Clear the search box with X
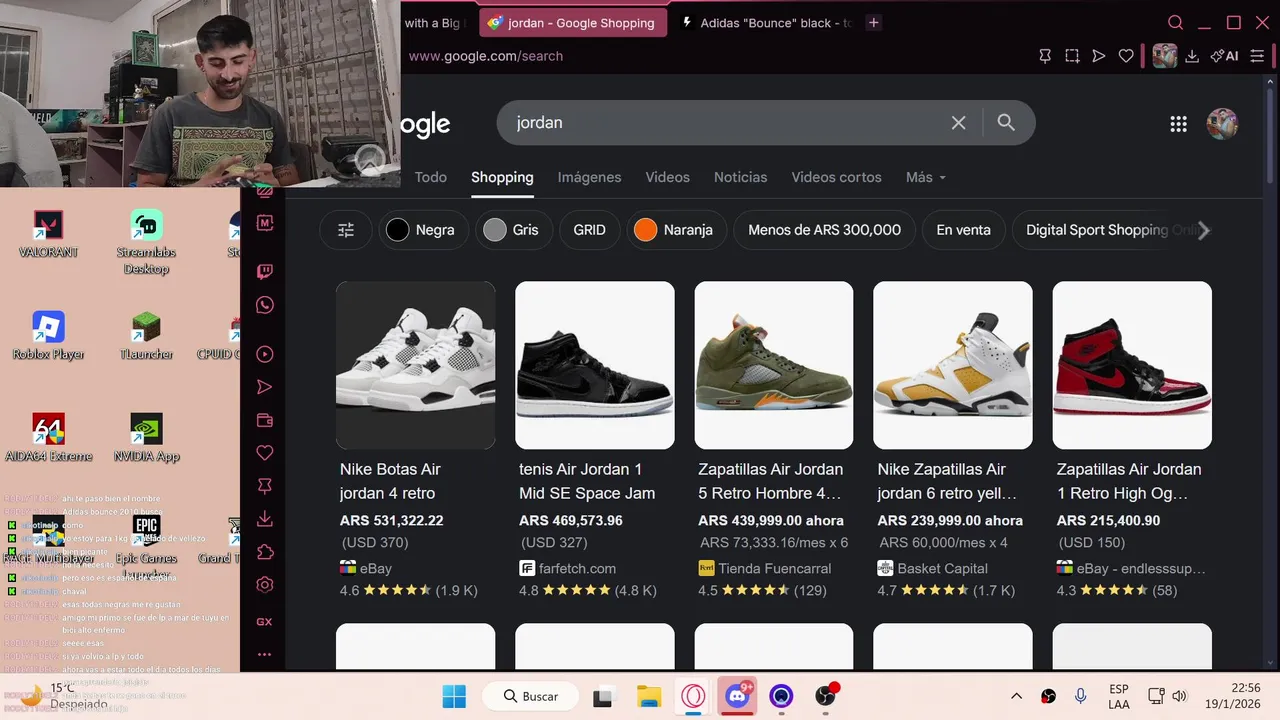1280x720 pixels. pyautogui.click(x=958, y=122)
